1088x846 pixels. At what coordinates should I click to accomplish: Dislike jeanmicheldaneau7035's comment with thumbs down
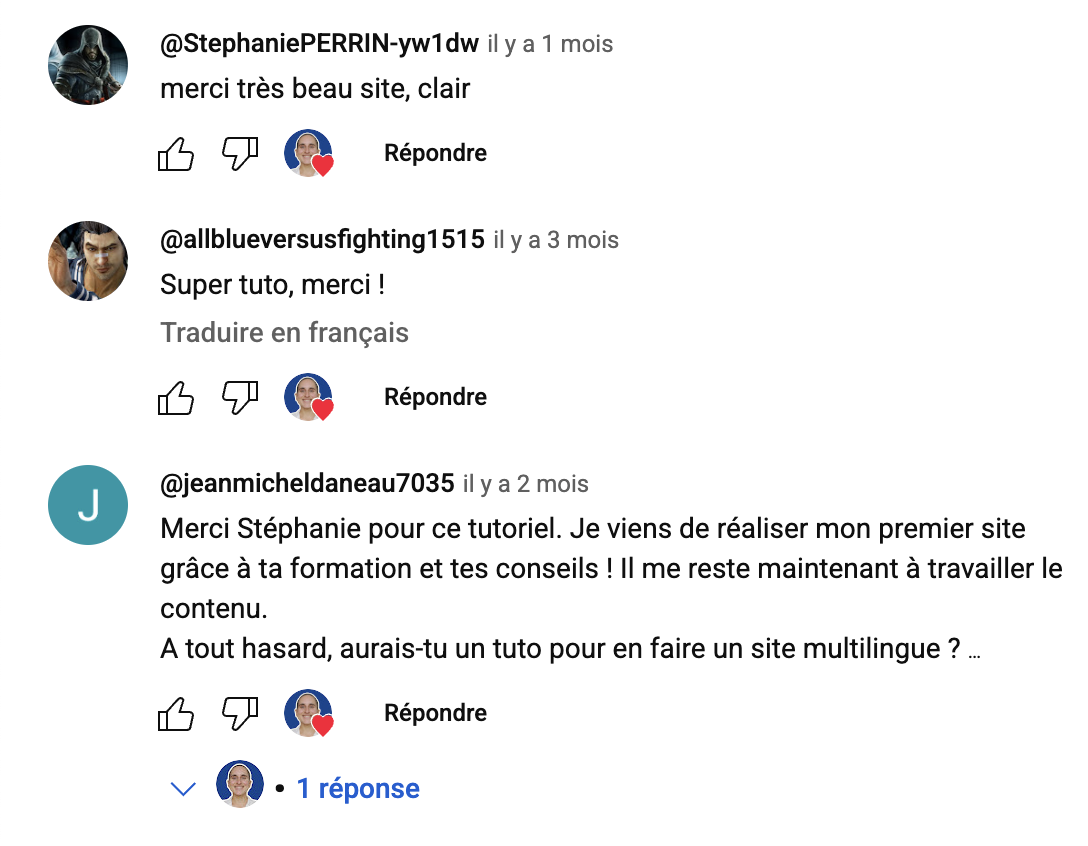(x=240, y=714)
